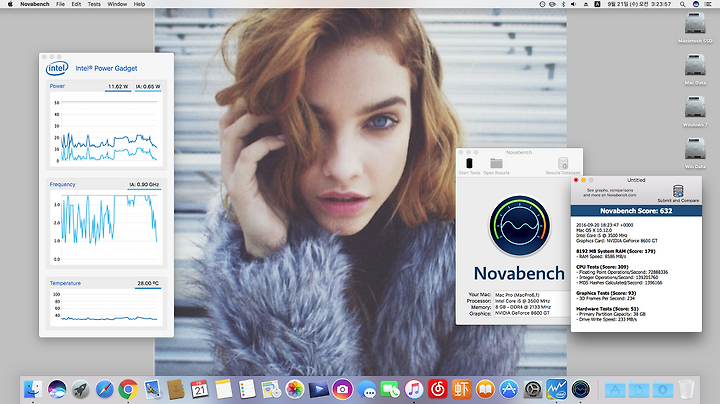Select the Win Data desktop drive

pyautogui.click(x=695, y=149)
